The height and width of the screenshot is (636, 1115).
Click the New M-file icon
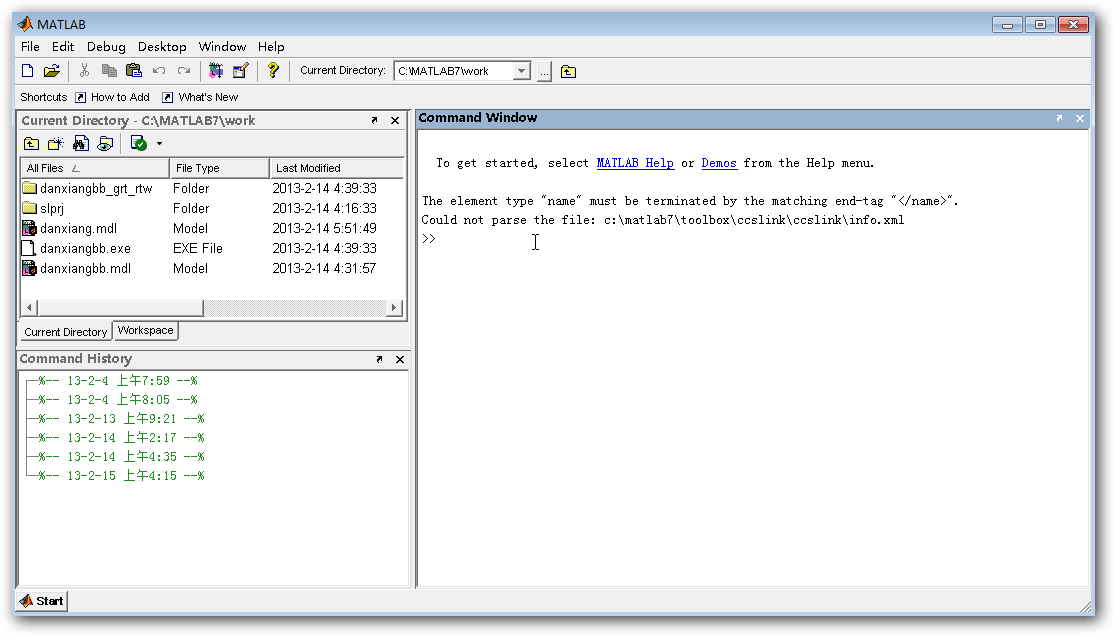click(28, 70)
